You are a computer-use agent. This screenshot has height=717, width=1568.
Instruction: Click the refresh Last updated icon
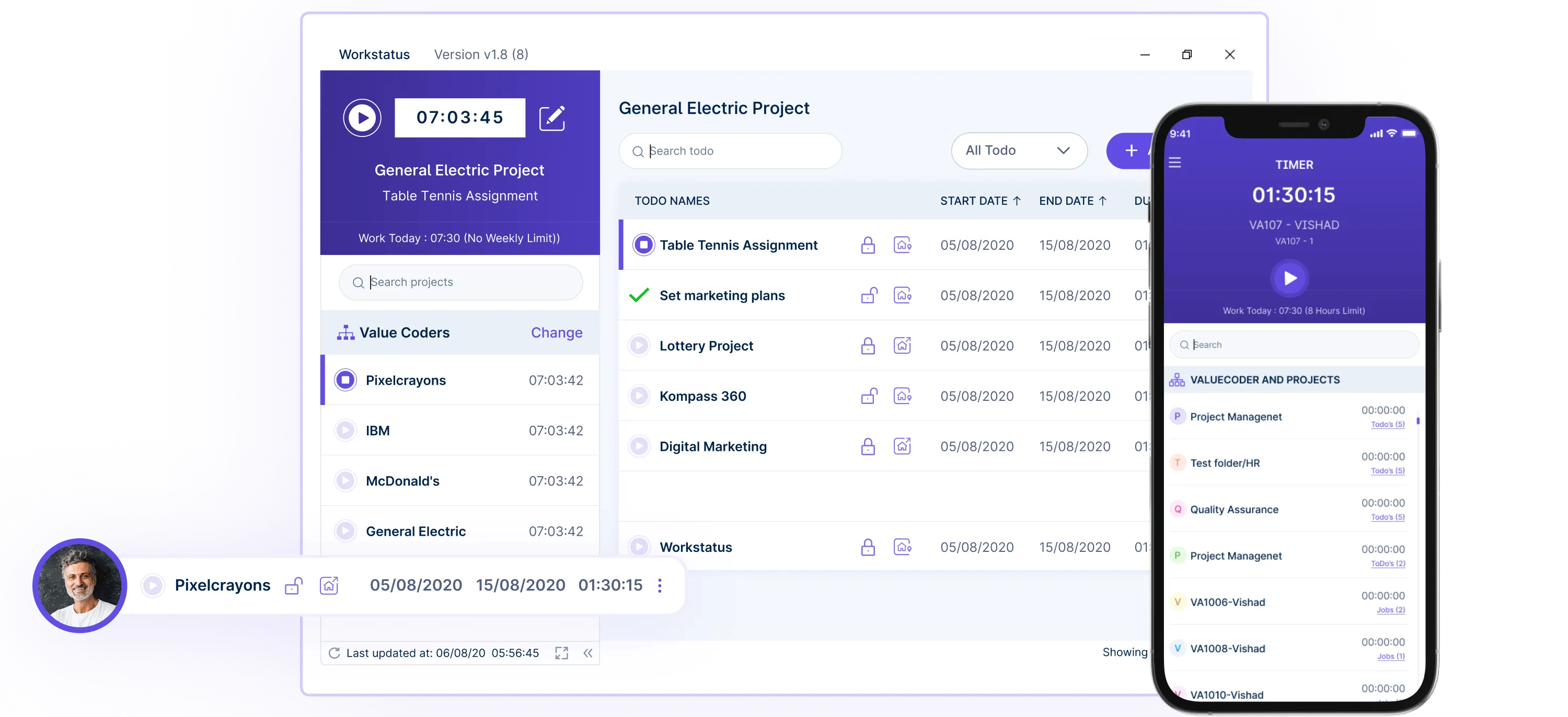click(x=333, y=653)
